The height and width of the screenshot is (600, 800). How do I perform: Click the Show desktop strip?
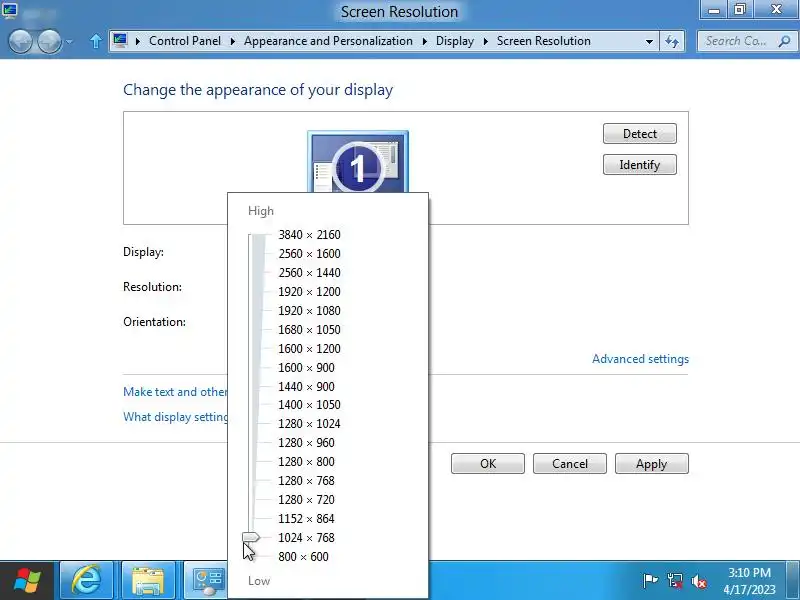tap(793, 581)
